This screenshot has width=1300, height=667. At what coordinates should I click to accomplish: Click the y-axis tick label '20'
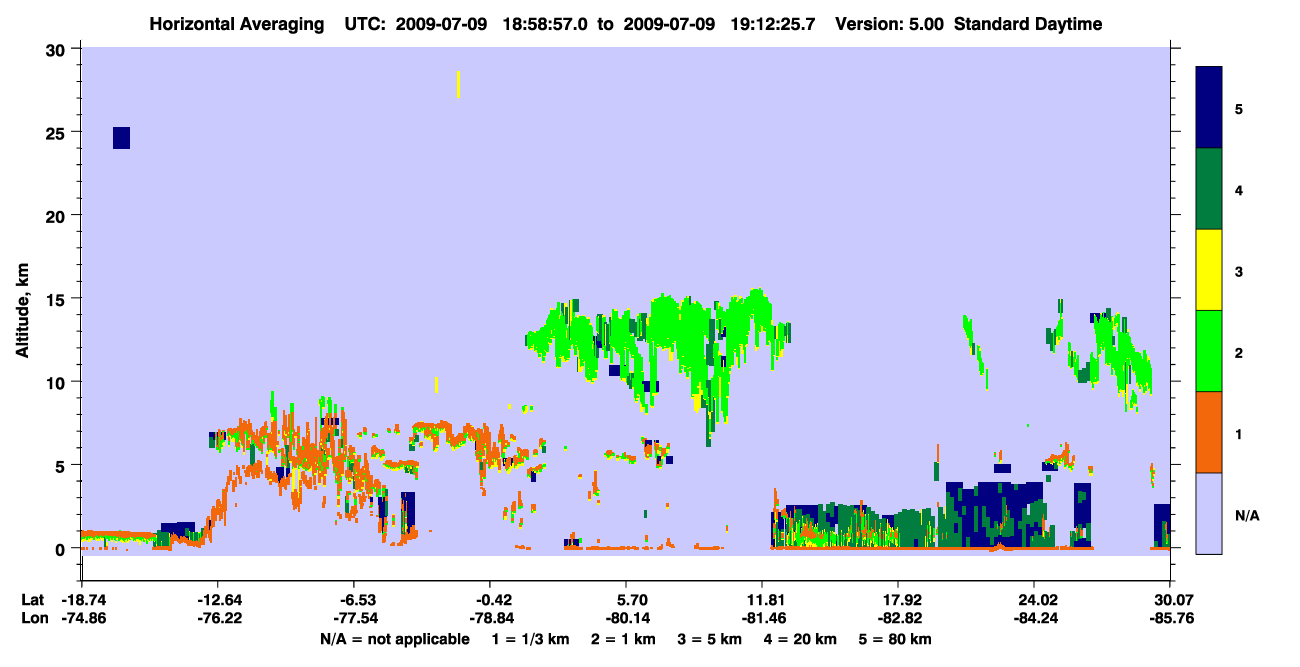[x=58, y=215]
